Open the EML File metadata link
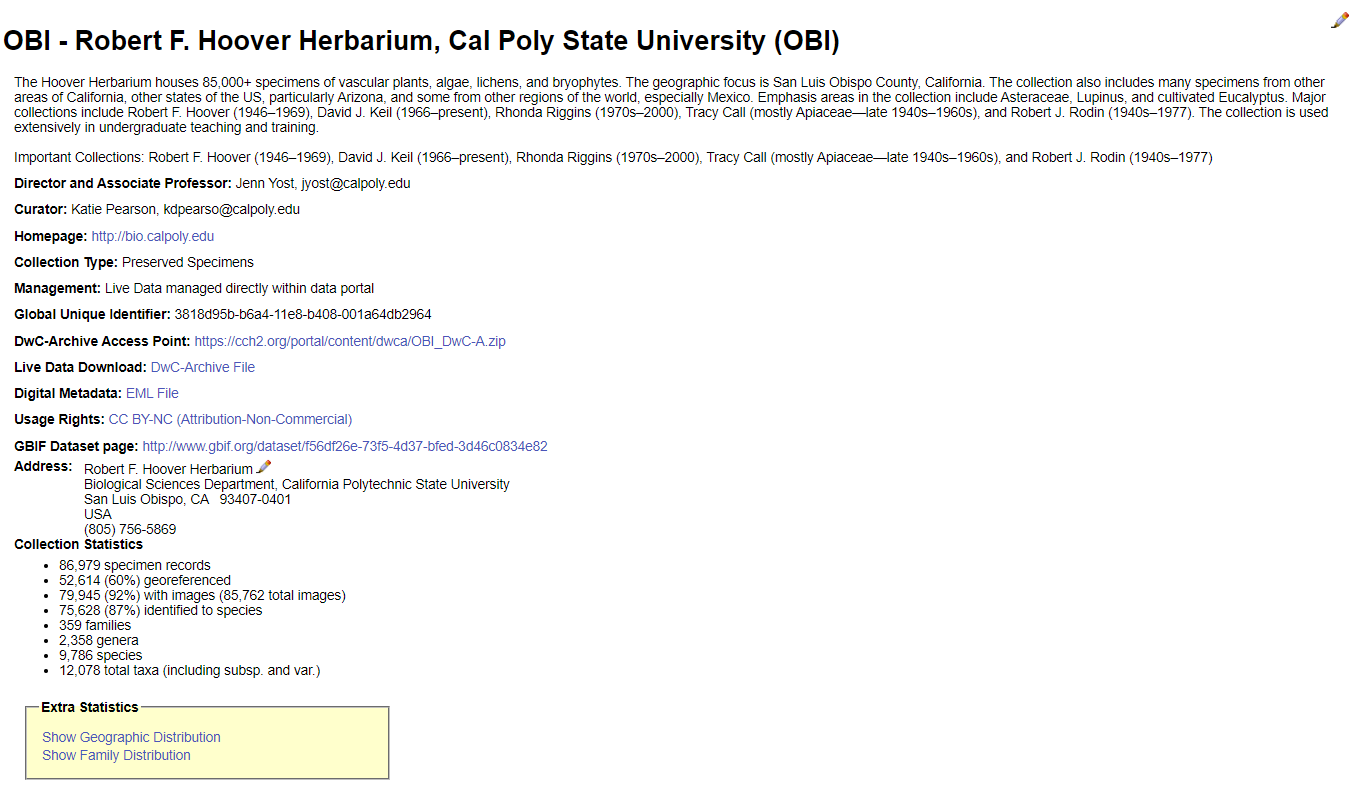This screenshot has height=797, width=1359. click(152, 393)
